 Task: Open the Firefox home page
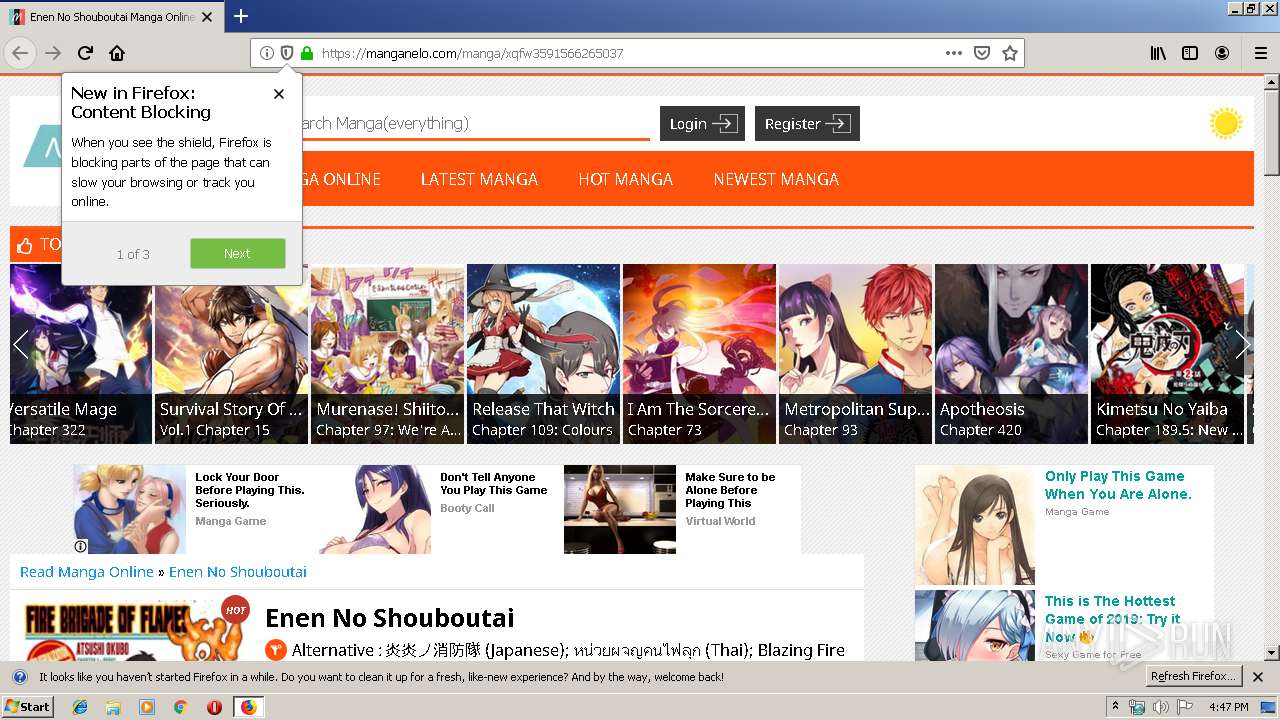(x=117, y=53)
